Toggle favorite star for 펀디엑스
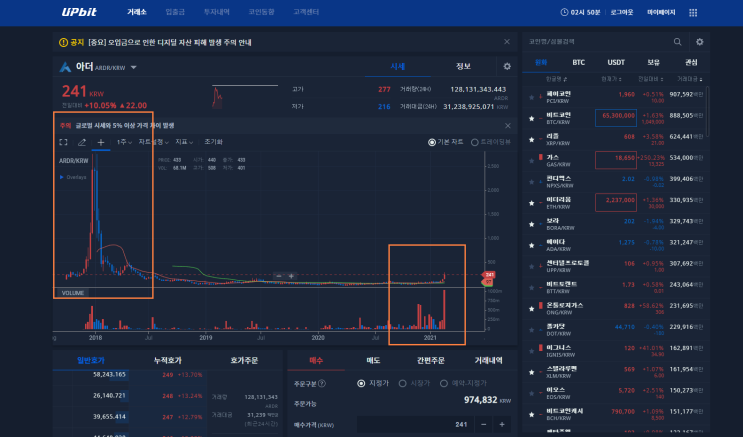Image resolution: width=743 pixels, height=437 pixels. tap(531, 182)
